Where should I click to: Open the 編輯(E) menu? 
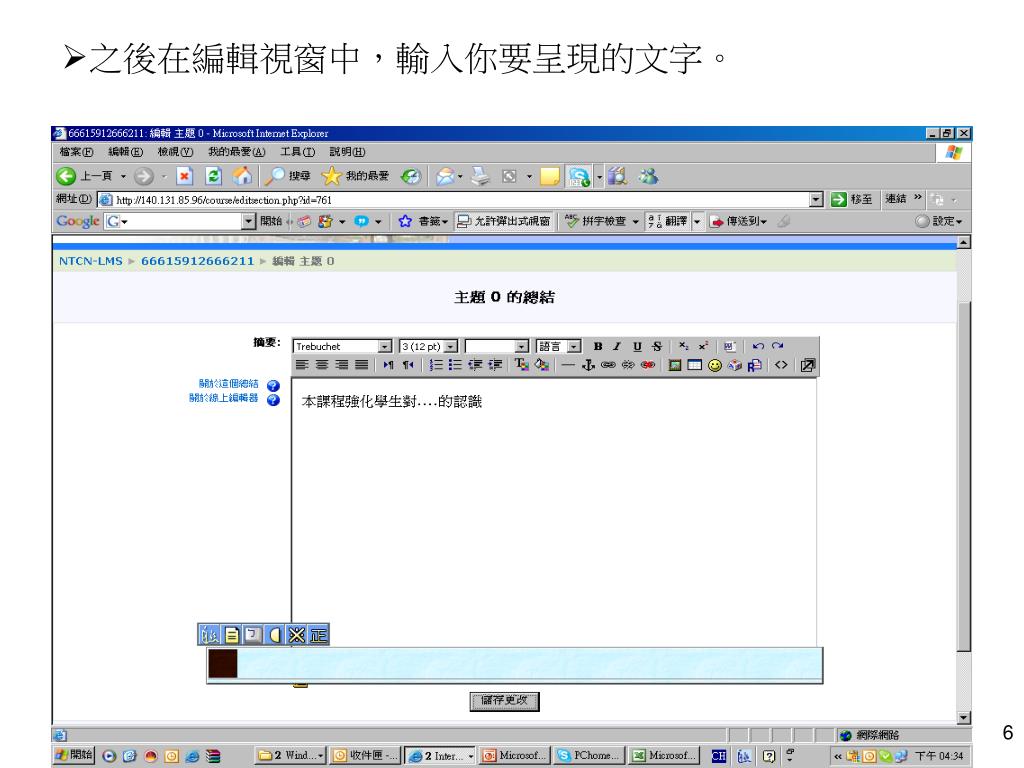pyautogui.click(x=125, y=152)
